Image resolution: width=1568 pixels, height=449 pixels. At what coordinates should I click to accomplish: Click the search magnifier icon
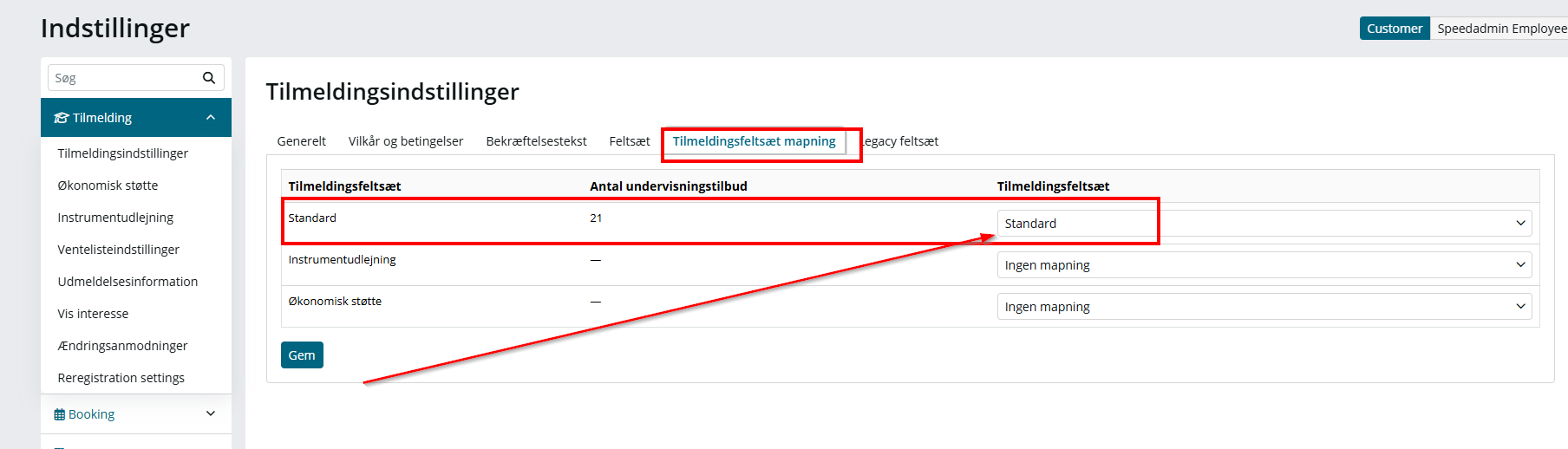coord(208,78)
